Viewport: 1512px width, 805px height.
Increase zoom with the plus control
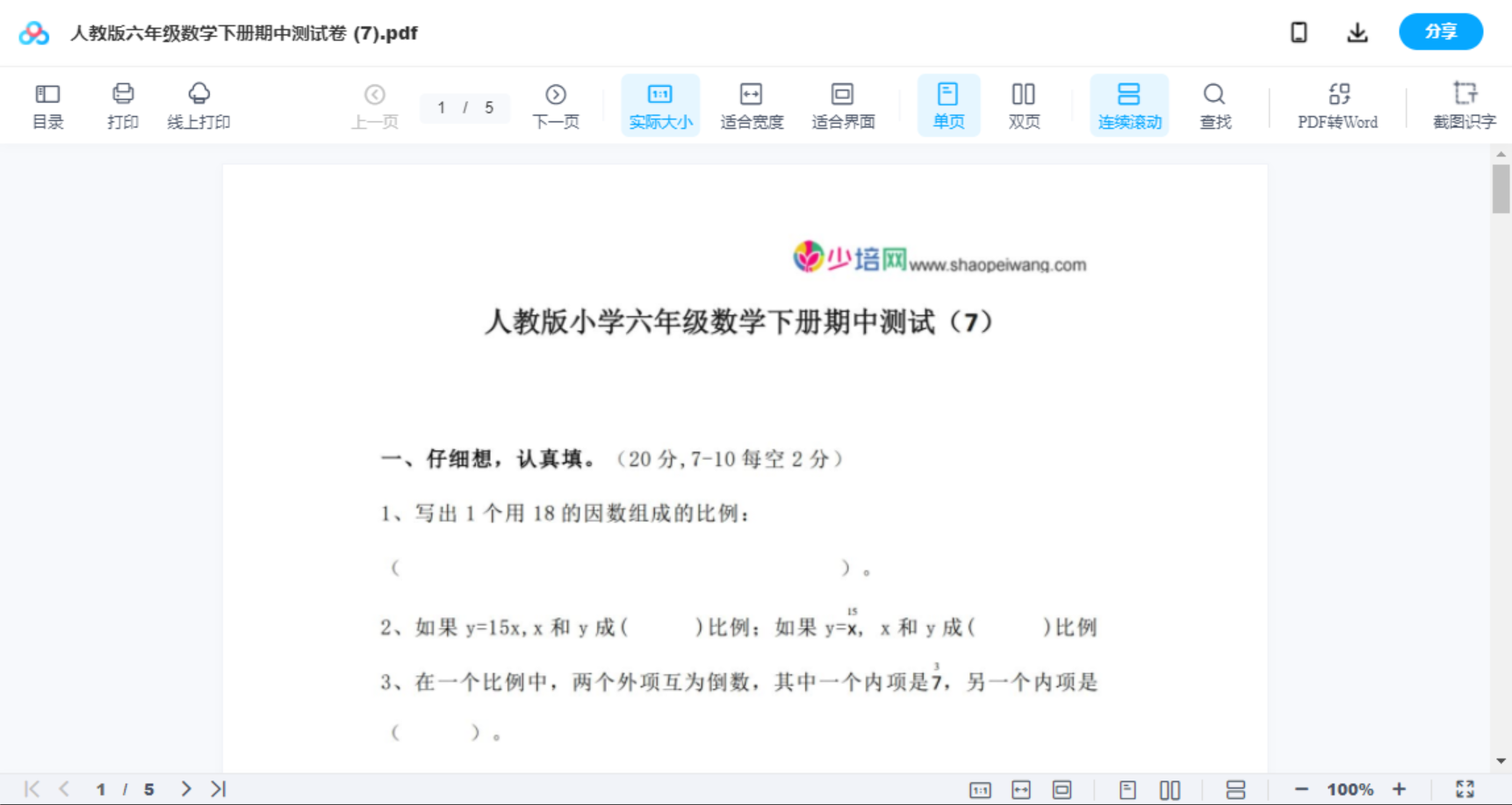tap(1400, 788)
